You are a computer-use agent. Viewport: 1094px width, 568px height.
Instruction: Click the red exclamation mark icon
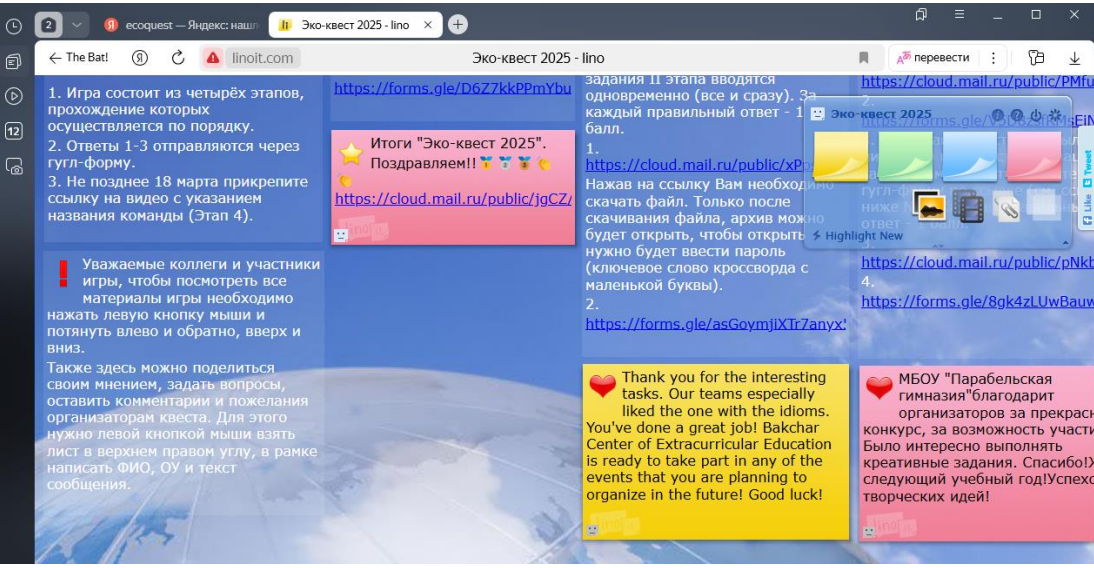pyautogui.click(x=63, y=274)
